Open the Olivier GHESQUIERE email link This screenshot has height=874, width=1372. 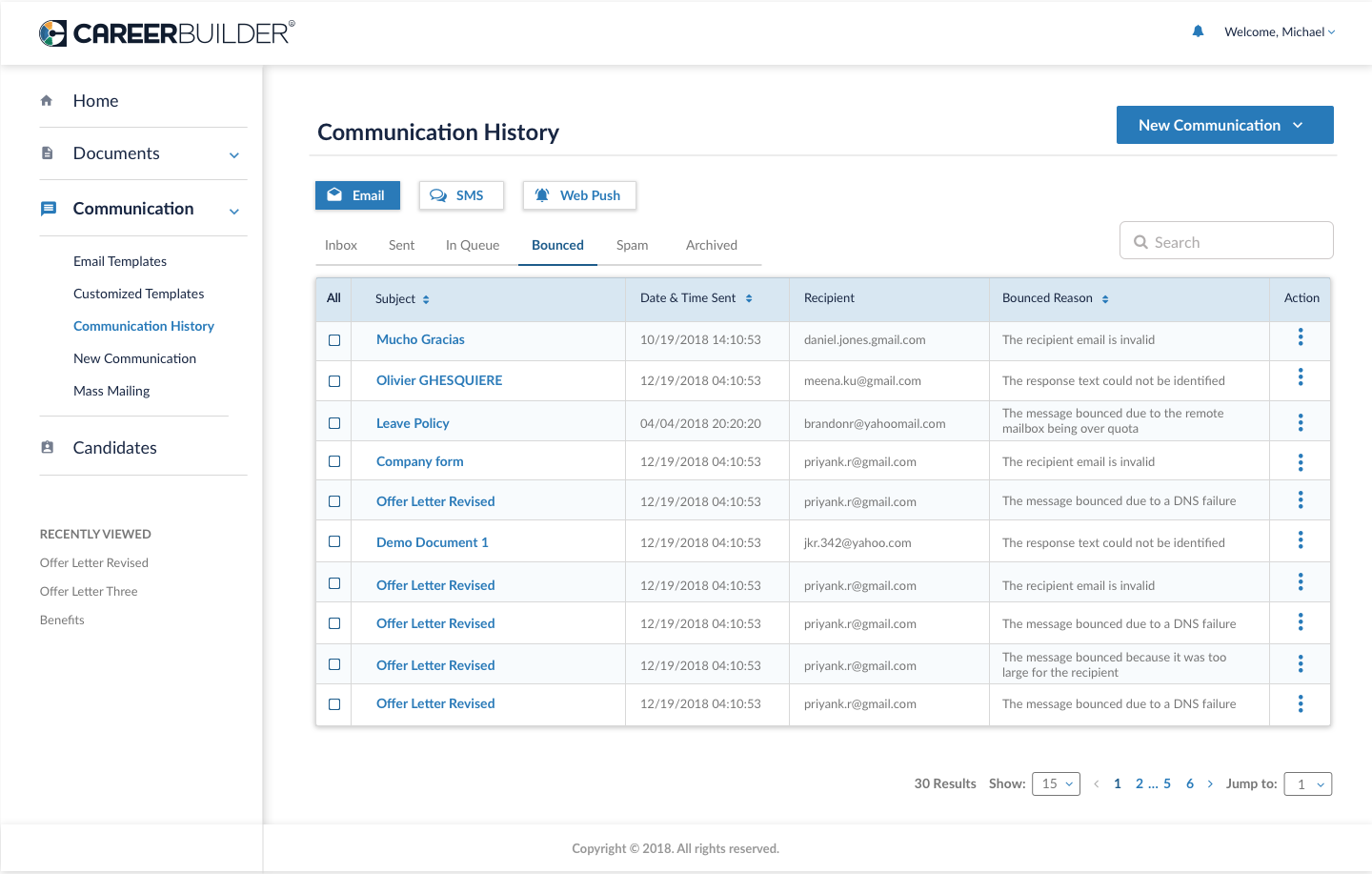[439, 380]
